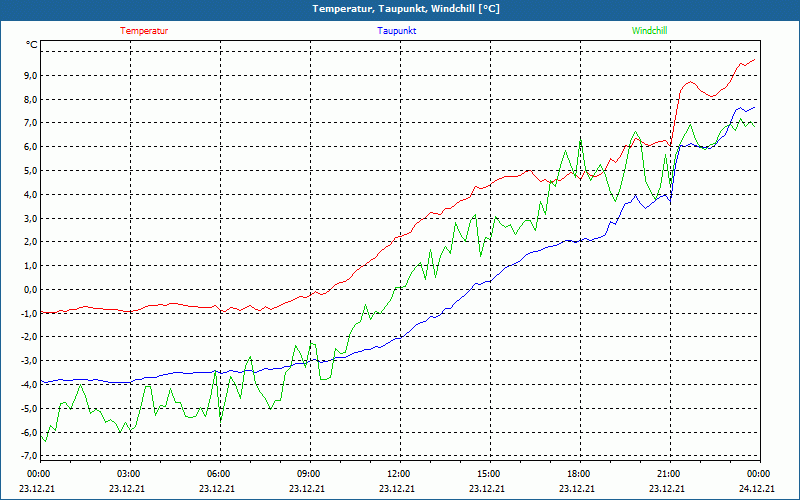Click the -5,0 y-axis value
Image resolution: width=800 pixels, height=500 pixels.
tap(30, 408)
